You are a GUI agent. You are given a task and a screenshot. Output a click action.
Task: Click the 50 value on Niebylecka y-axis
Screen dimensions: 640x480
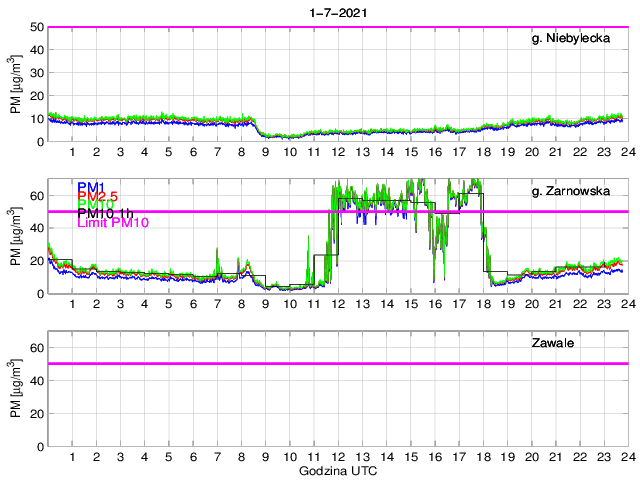[x=36, y=27]
